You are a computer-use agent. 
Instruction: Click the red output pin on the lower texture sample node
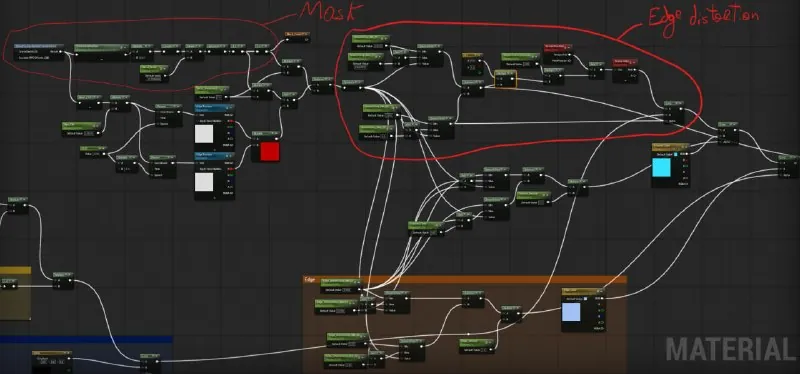point(232,168)
